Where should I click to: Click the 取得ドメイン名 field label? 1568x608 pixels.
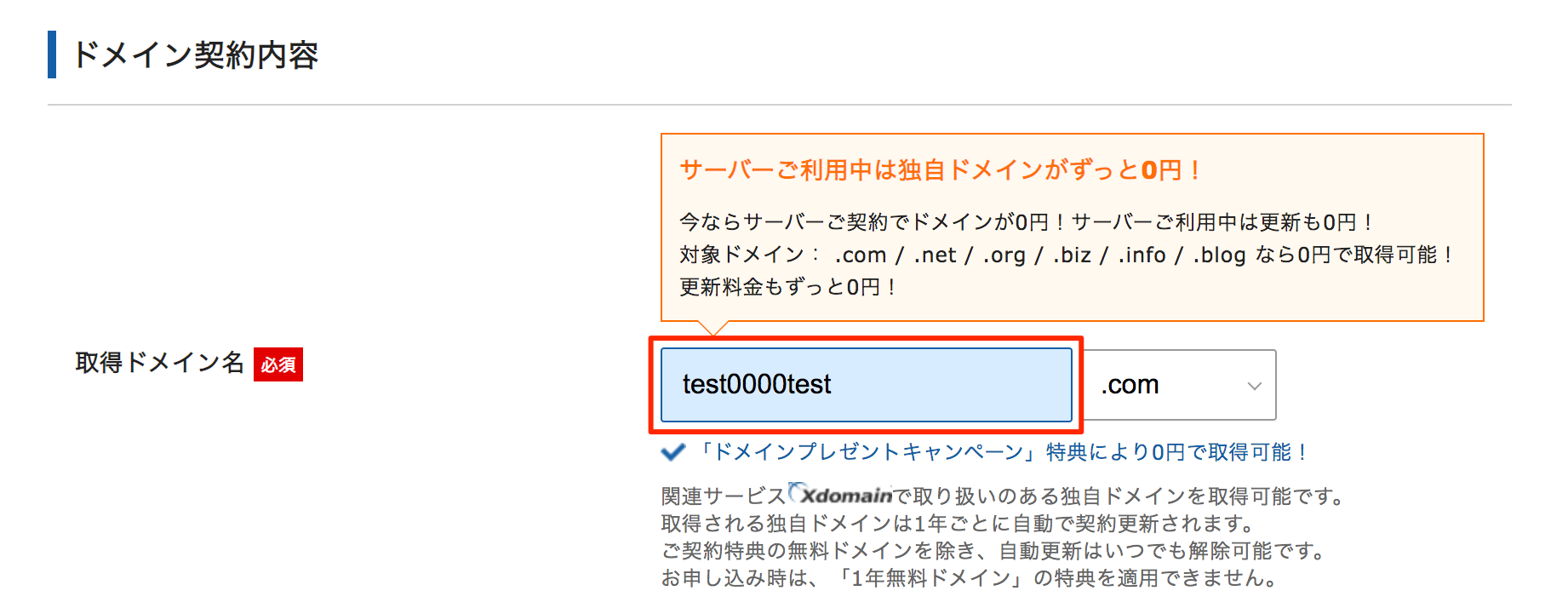(159, 363)
